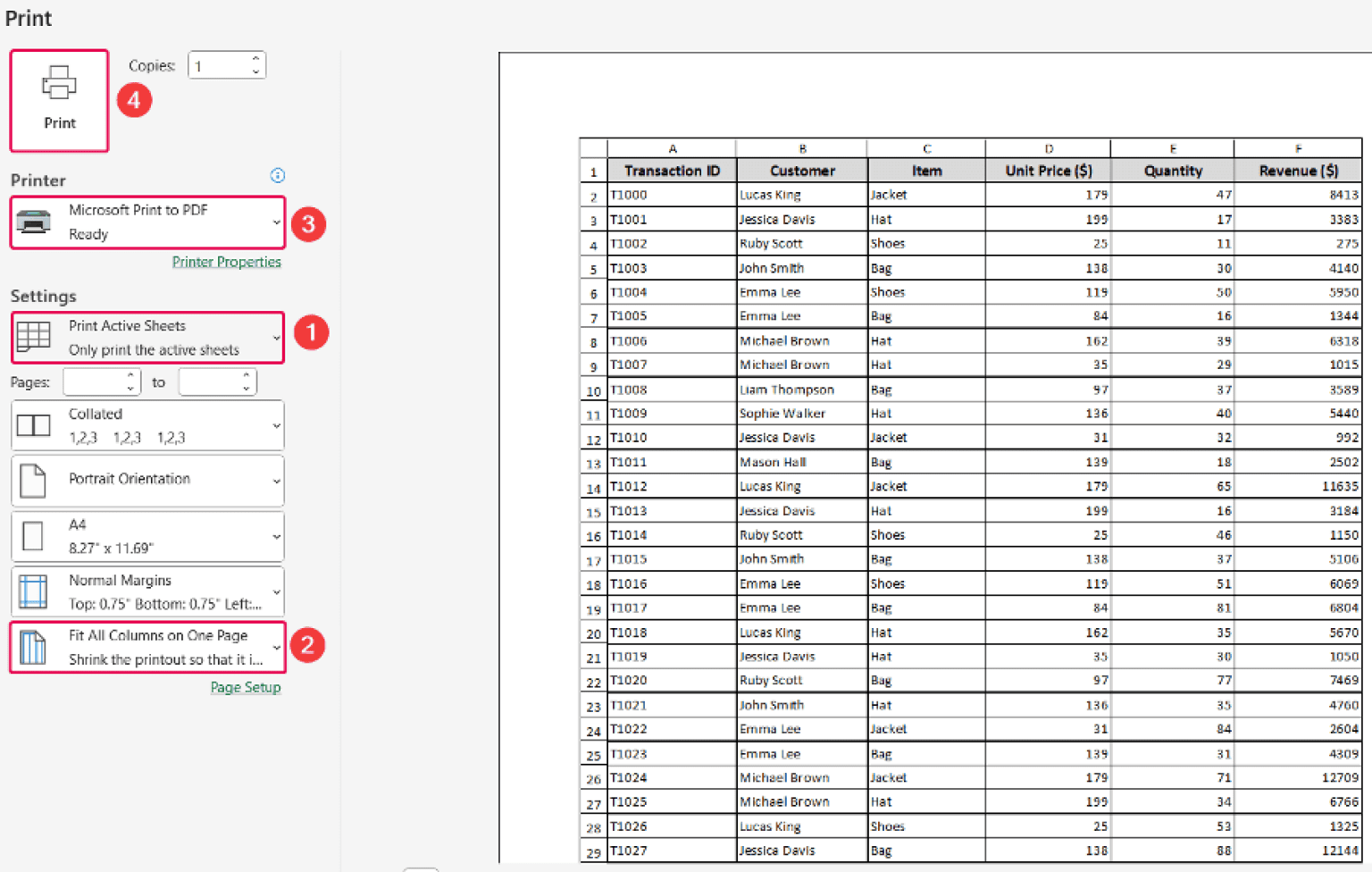Image resolution: width=1372 pixels, height=872 pixels.
Task: Click the Portrait Orientation page icon
Action: click(x=33, y=480)
